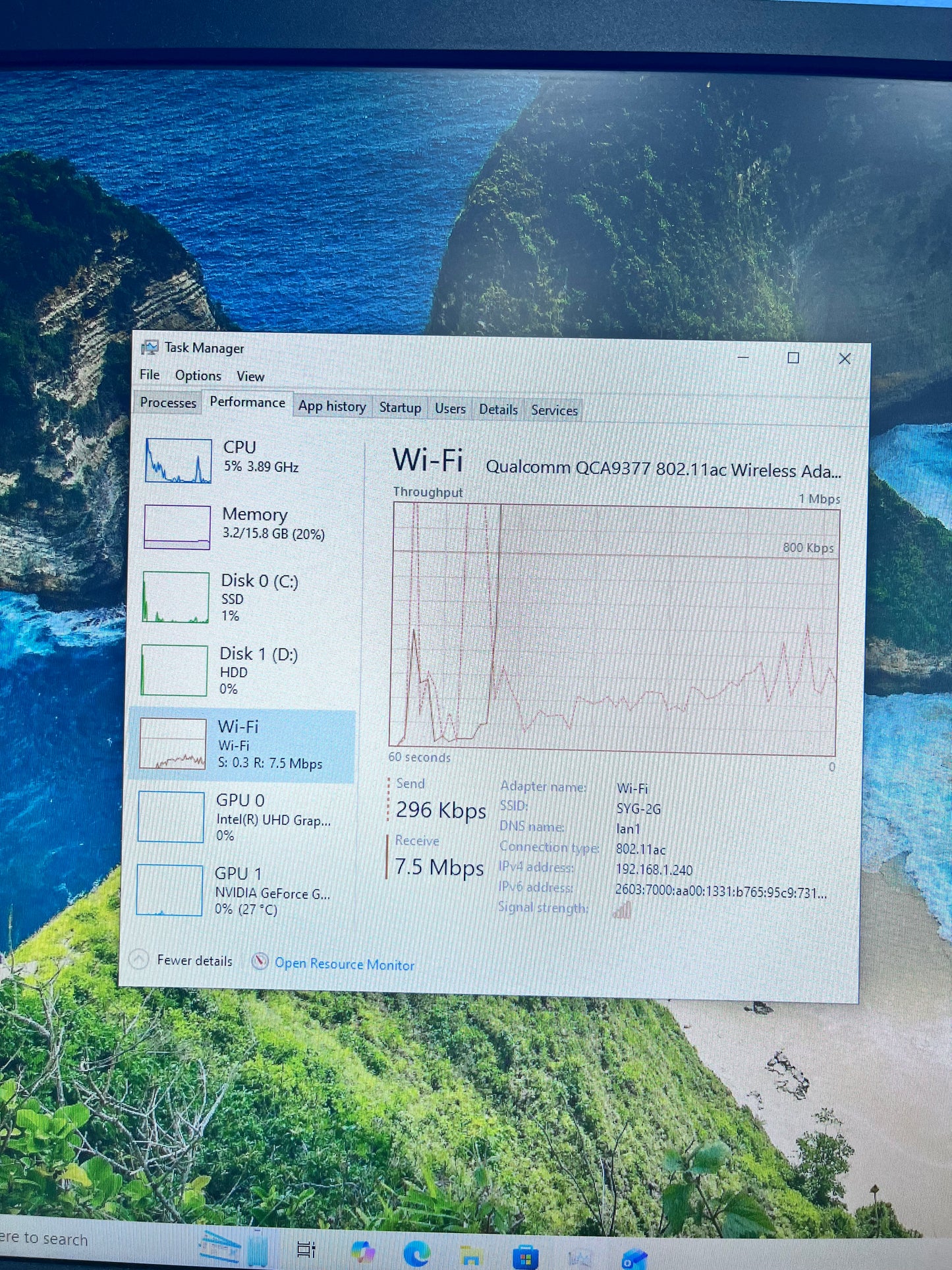
Task: Switch to the App history tab
Action: (332, 407)
